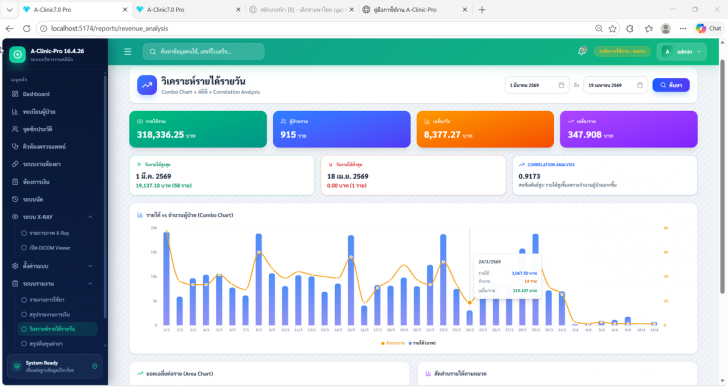
Task: Click the purple 347.908 average card
Action: [x=629, y=129]
